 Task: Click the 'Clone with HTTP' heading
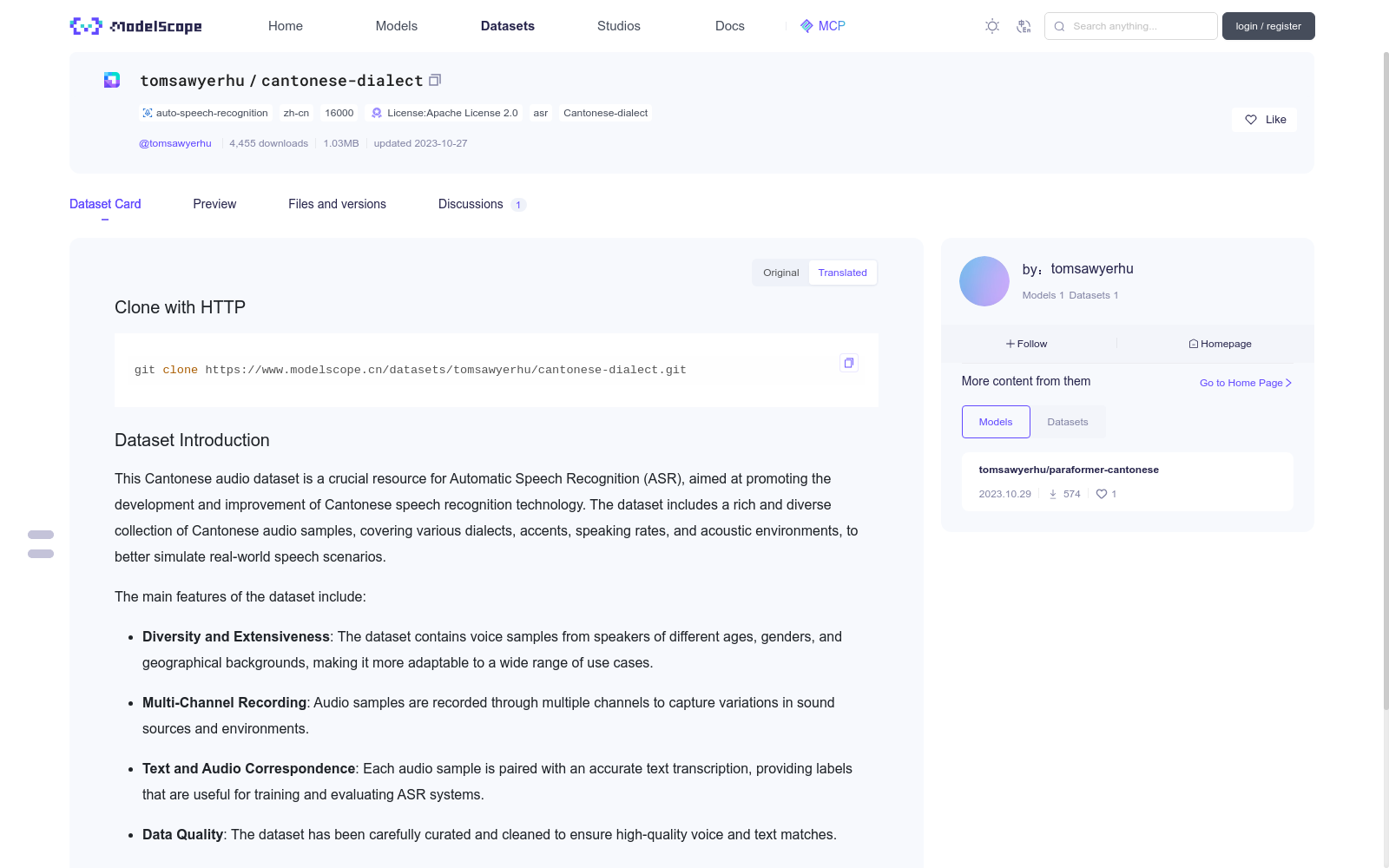coord(180,307)
